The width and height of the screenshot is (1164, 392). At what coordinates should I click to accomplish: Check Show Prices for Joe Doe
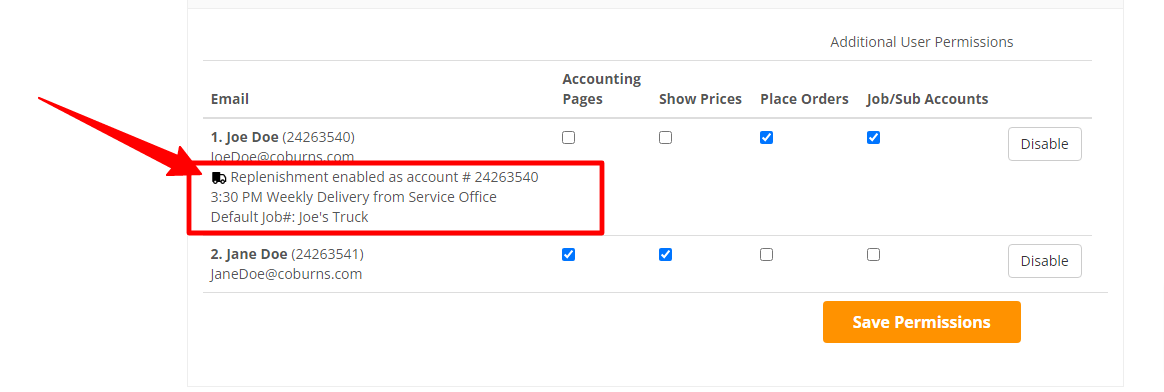666,137
